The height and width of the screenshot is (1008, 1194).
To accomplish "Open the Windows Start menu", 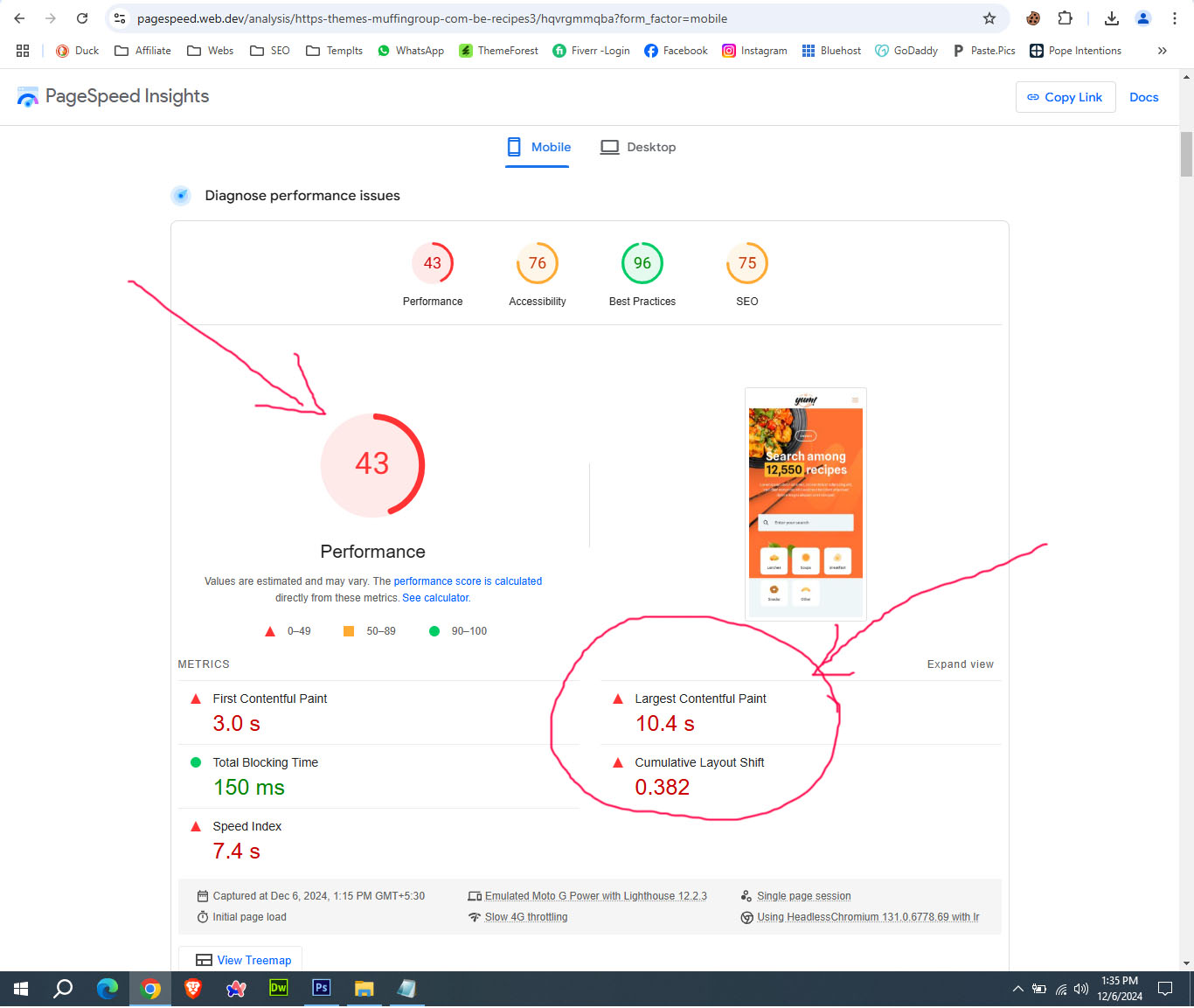I will 21,989.
